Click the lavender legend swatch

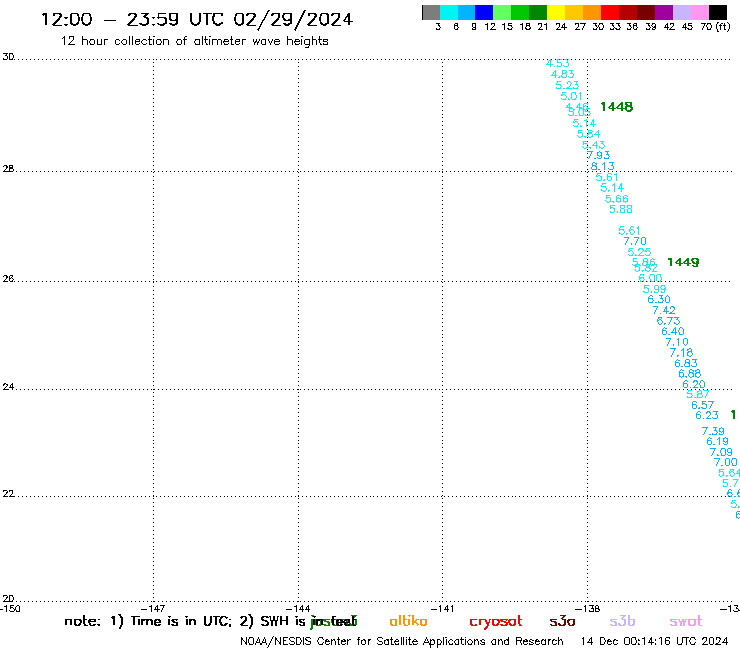(x=681, y=12)
